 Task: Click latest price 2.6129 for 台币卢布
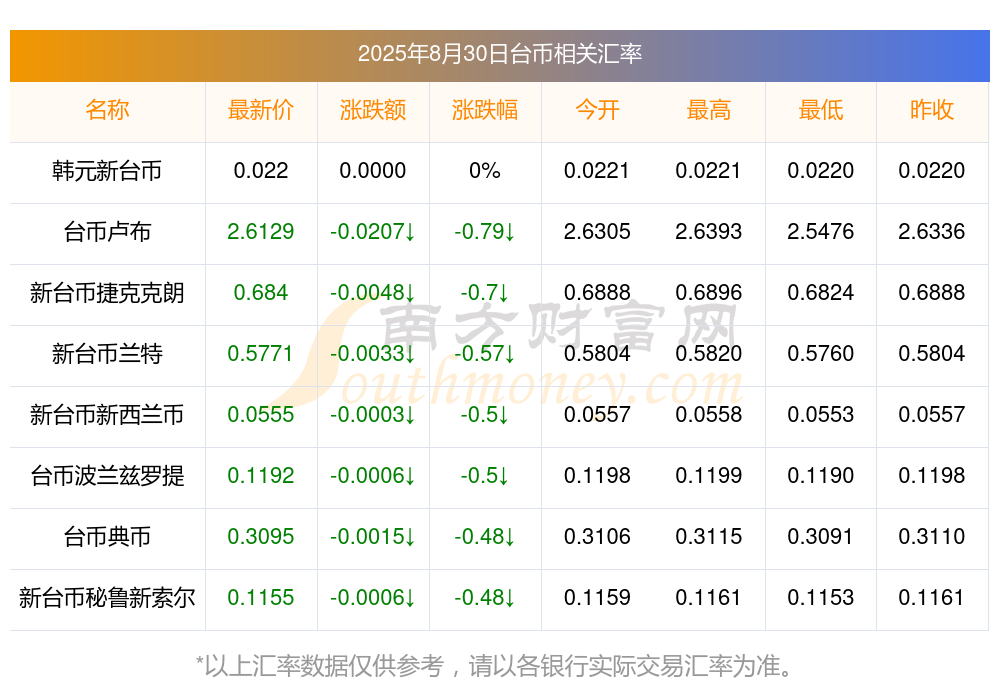pyautogui.click(x=261, y=232)
